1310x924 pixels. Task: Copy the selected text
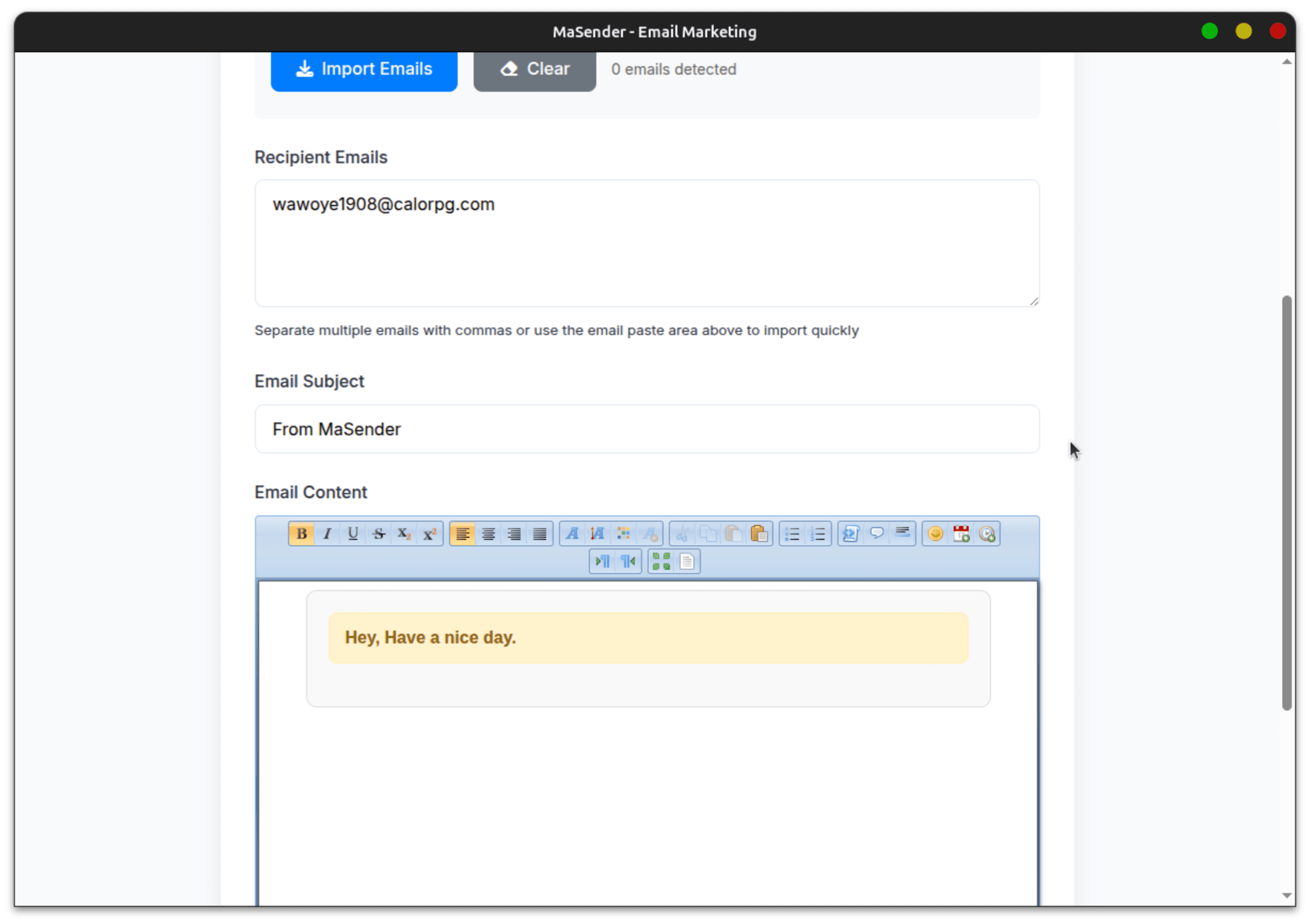[707, 534]
